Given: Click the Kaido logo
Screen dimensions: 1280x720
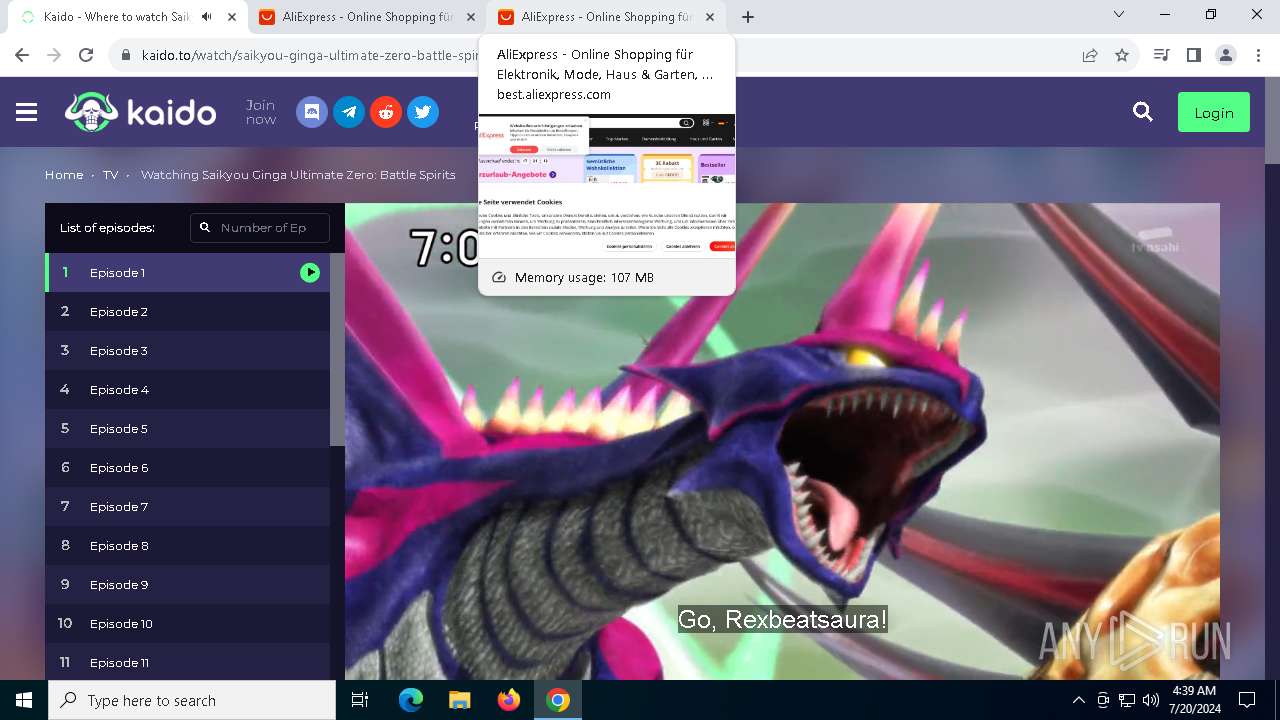Looking at the screenshot, I should 140,112.
